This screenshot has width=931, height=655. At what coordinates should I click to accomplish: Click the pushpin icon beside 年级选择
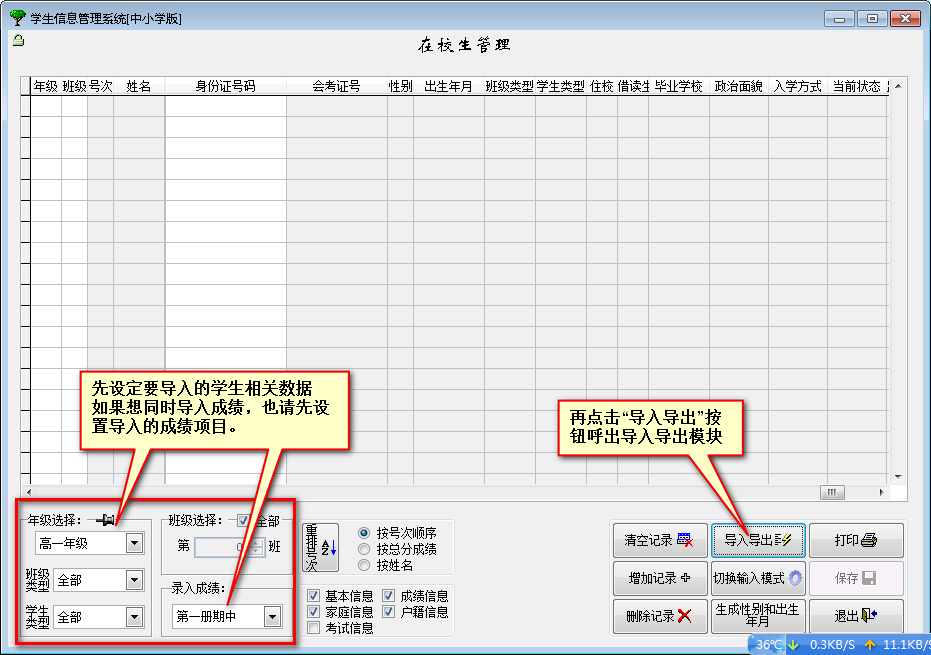click(104, 519)
